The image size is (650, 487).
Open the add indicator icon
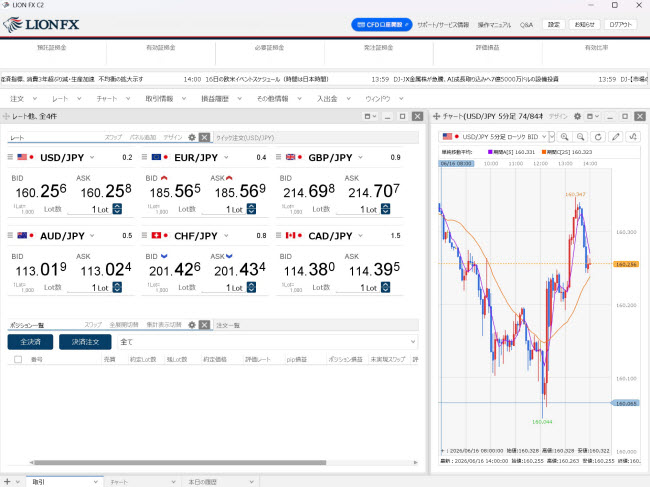point(633,137)
